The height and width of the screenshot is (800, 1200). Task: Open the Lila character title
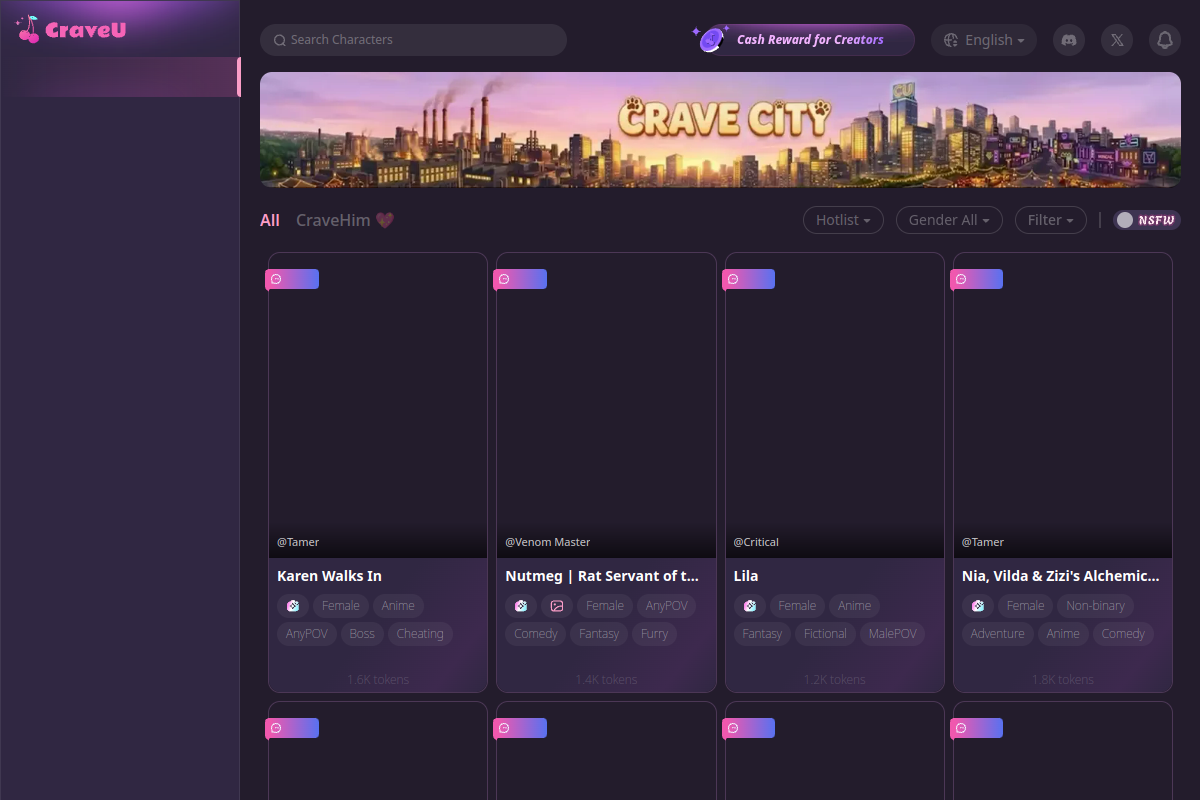(746, 576)
